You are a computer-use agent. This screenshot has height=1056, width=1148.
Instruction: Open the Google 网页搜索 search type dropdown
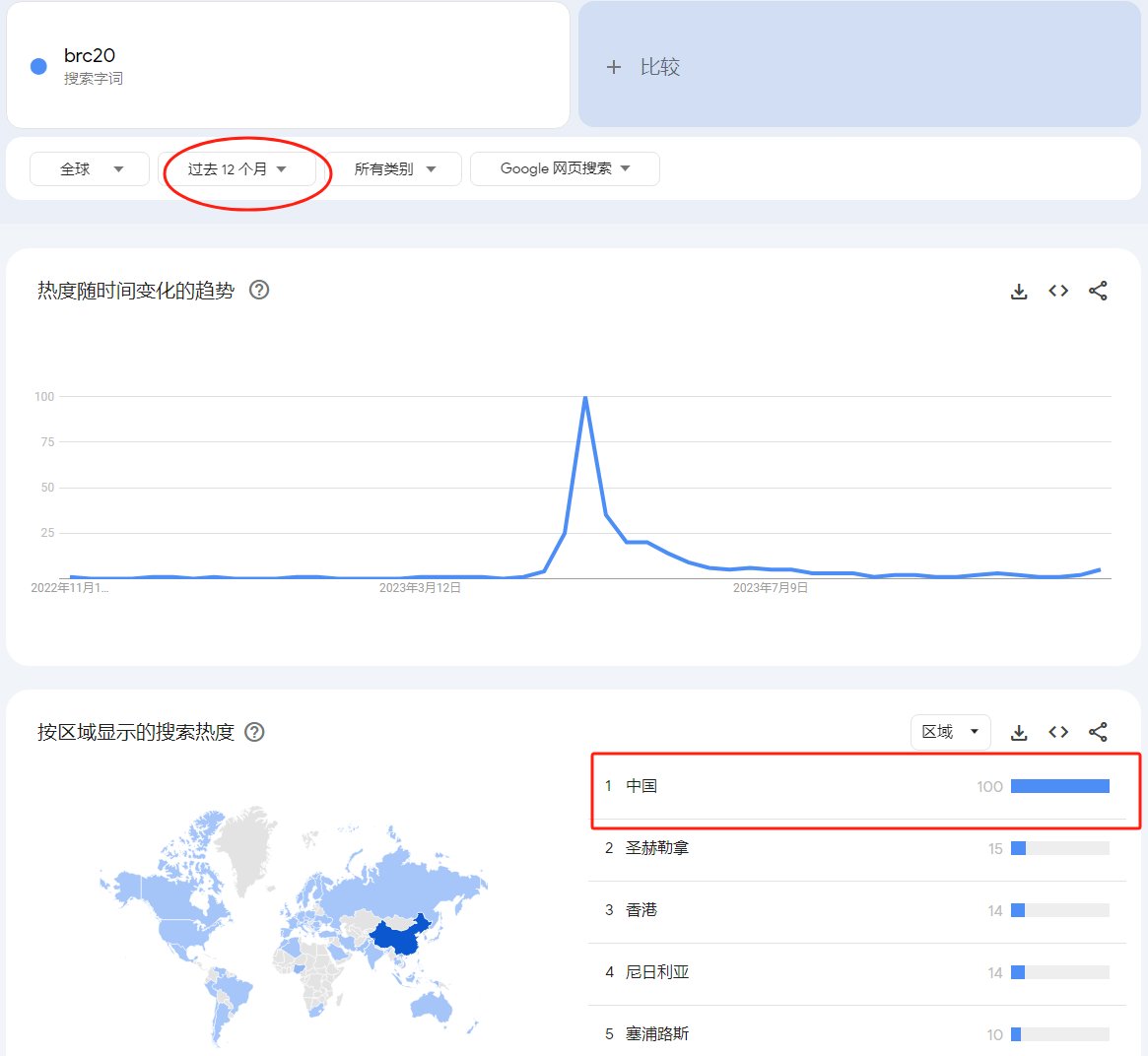click(x=565, y=169)
